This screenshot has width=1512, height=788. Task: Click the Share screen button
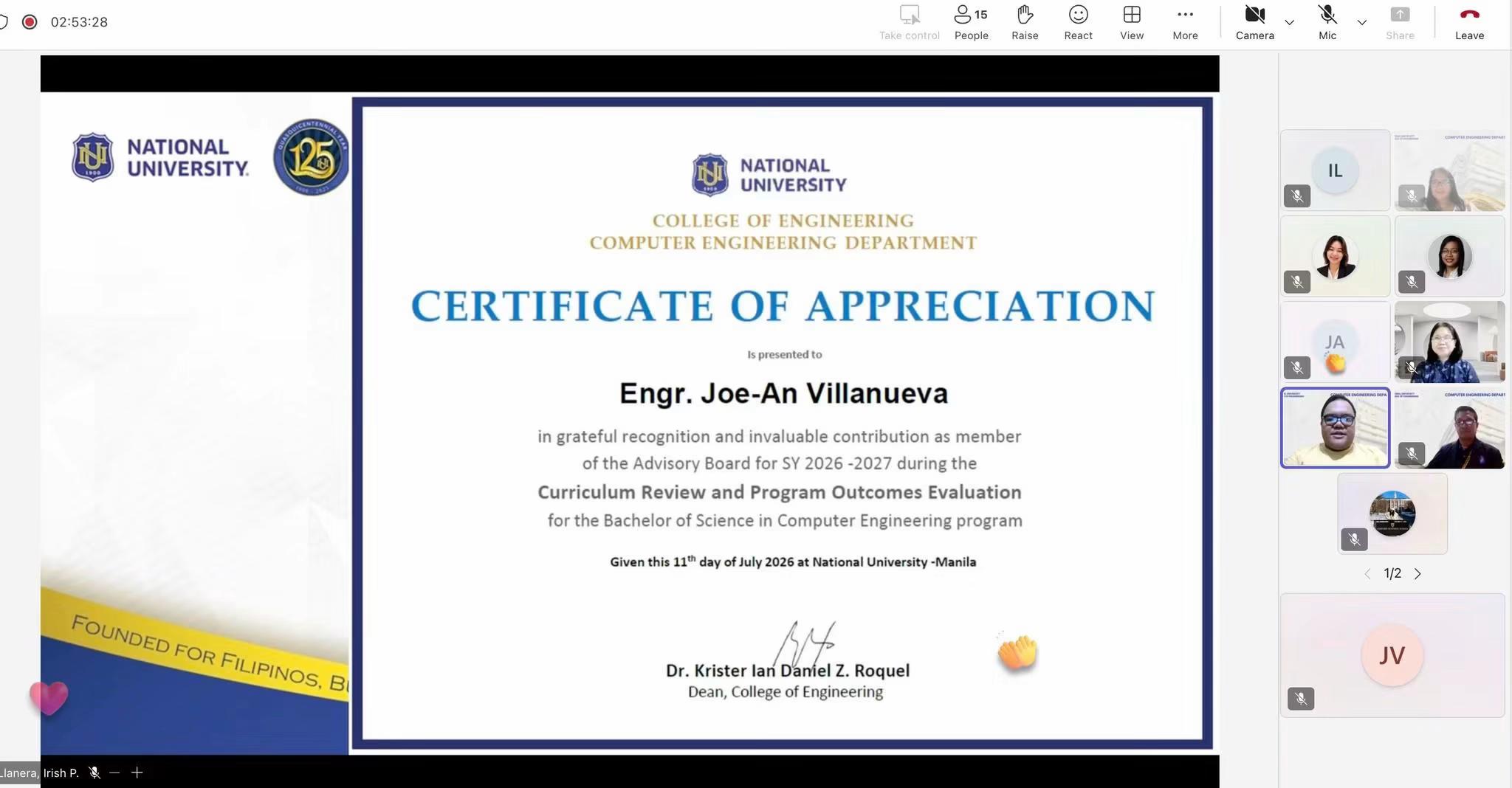pyautogui.click(x=1400, y=23)
